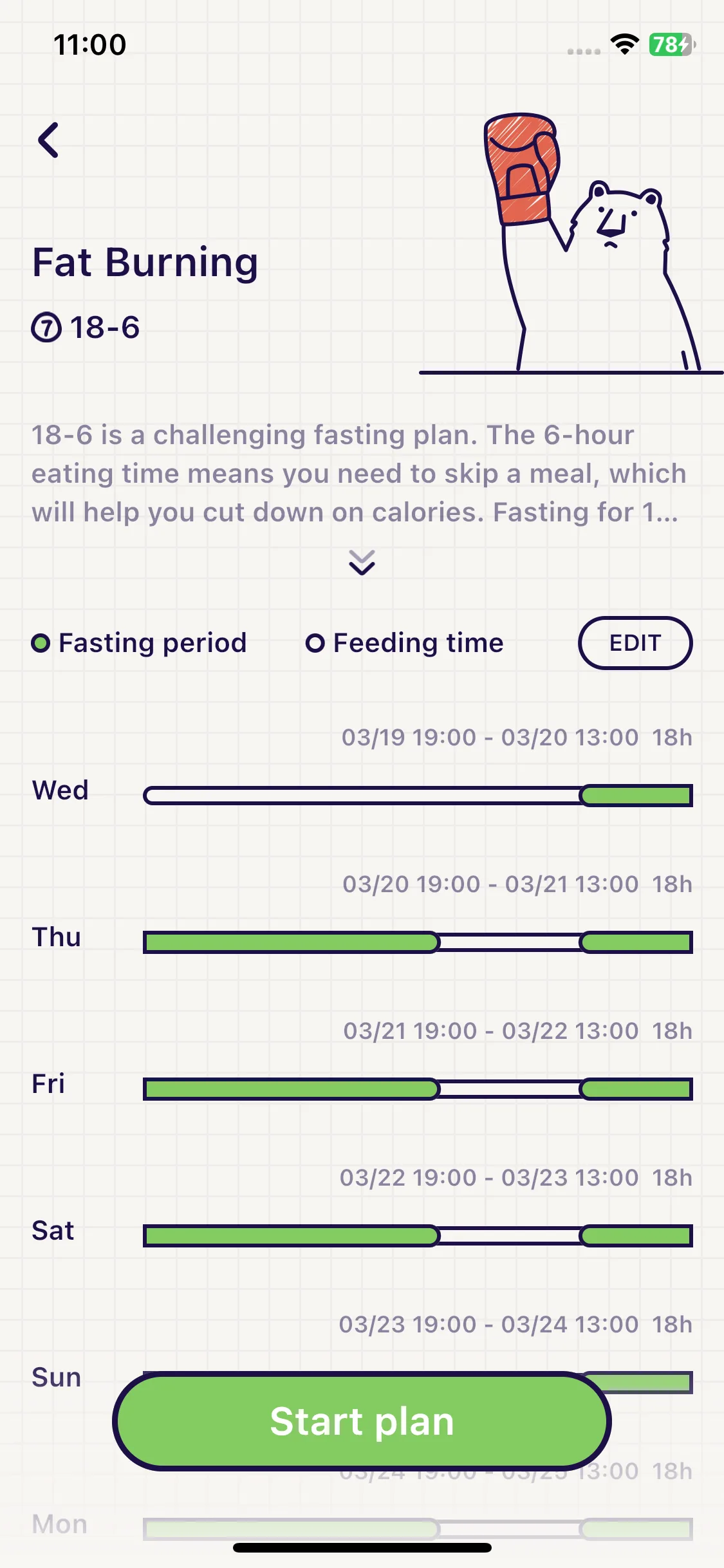Tap the 7-day circle icon beside 18-6

click(46, 328)
